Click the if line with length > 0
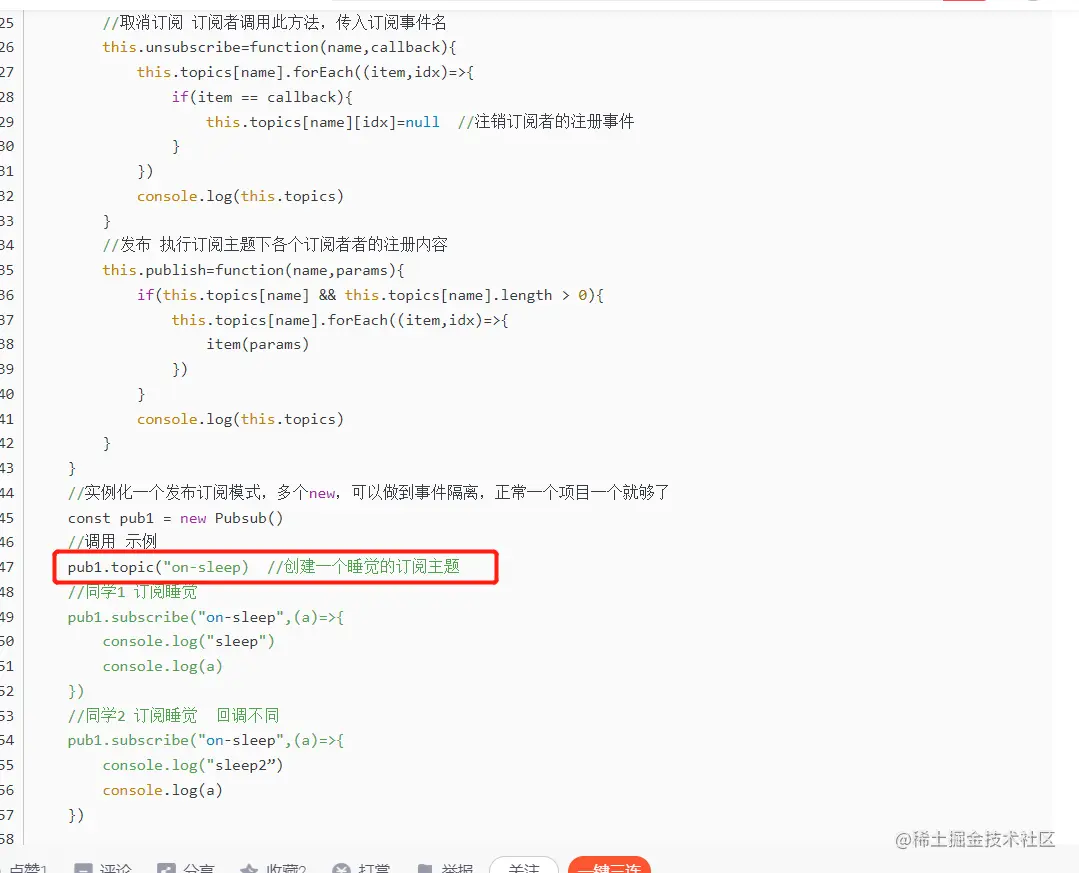The image size is (1079, 873). coord(370,295)
